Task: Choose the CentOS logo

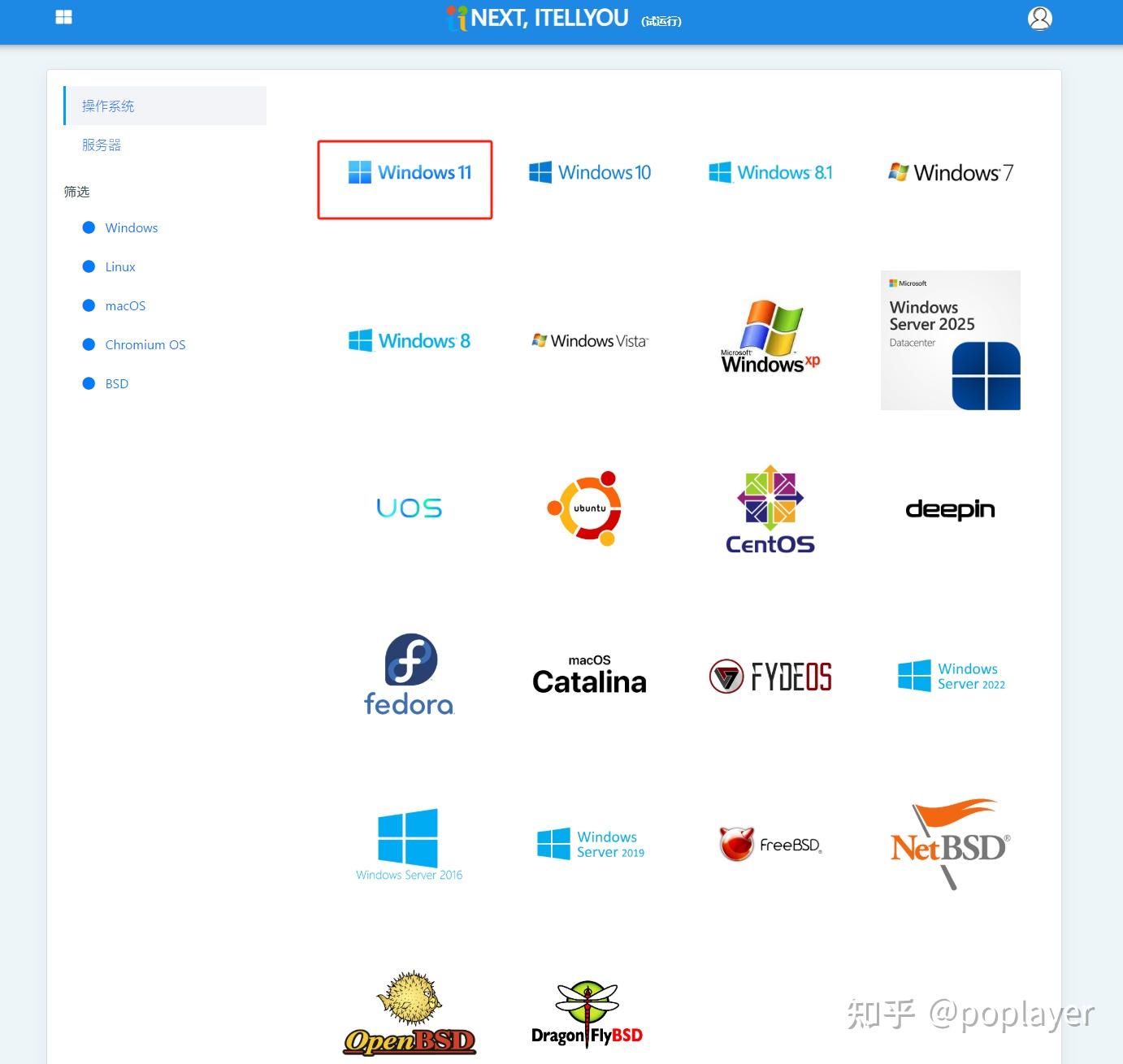Action: (770, 510)
